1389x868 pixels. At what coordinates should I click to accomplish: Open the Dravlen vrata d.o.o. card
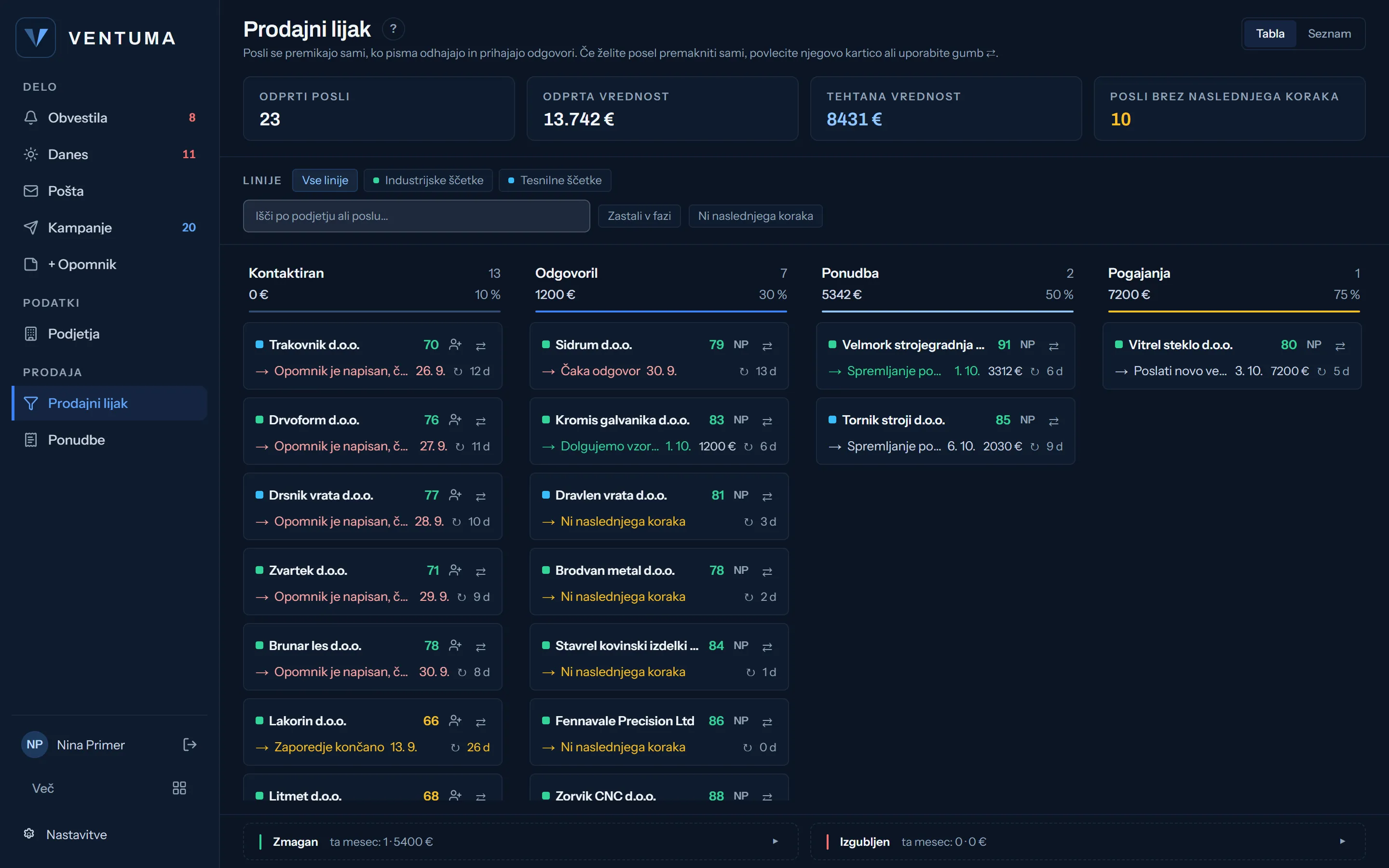pyautogui.click(x=659, y=506)
